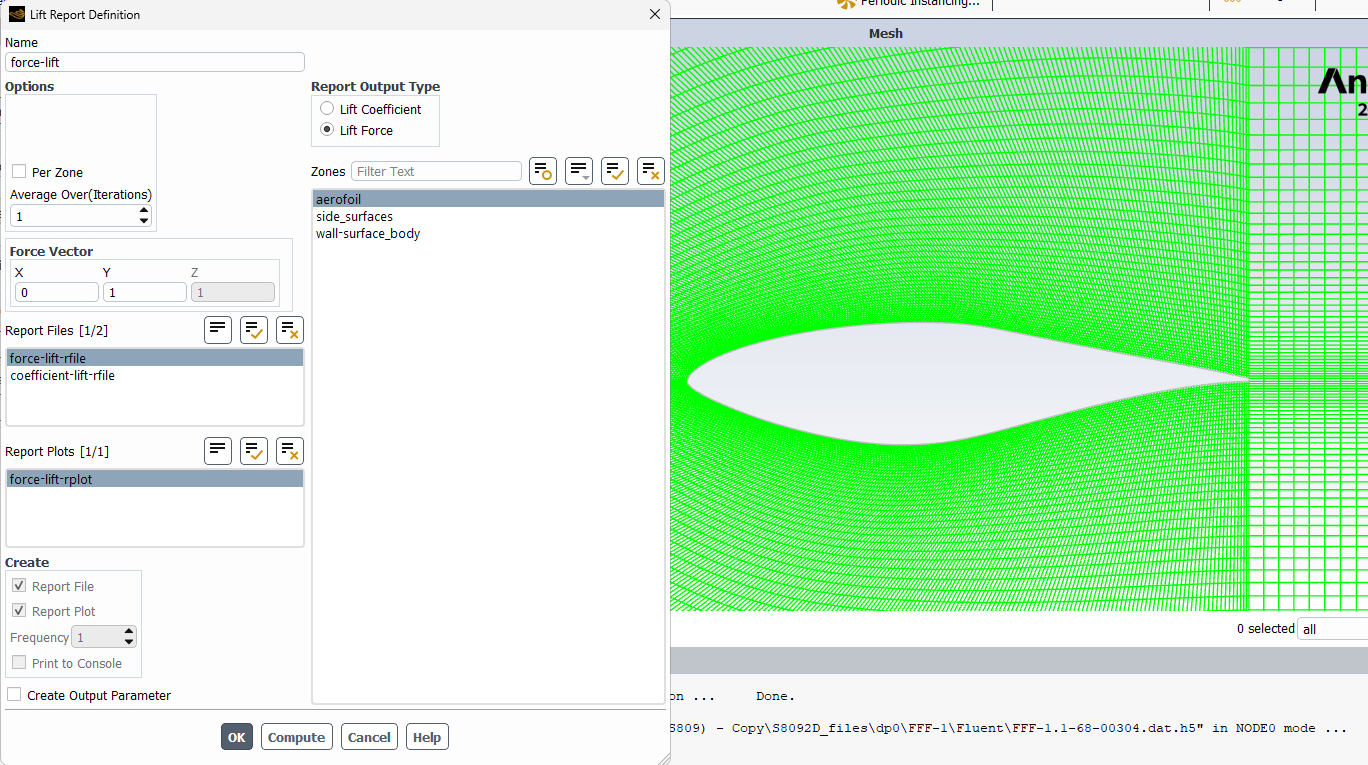The image size is (1368, 765).
Task: Increase Average Over Iterations with up arrow
Action: (144, 211)
